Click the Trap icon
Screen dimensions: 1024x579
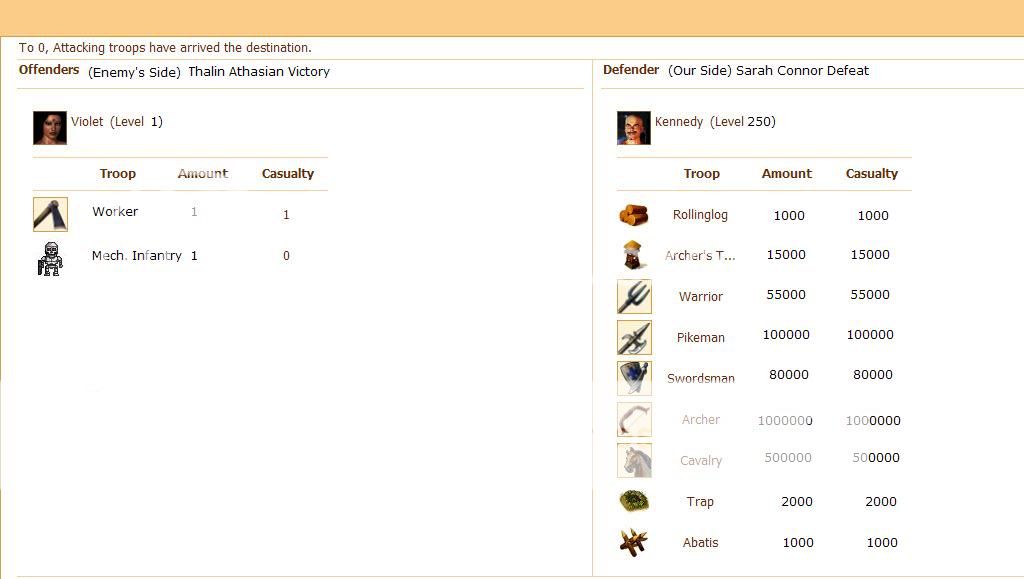[x=634, y=501]
